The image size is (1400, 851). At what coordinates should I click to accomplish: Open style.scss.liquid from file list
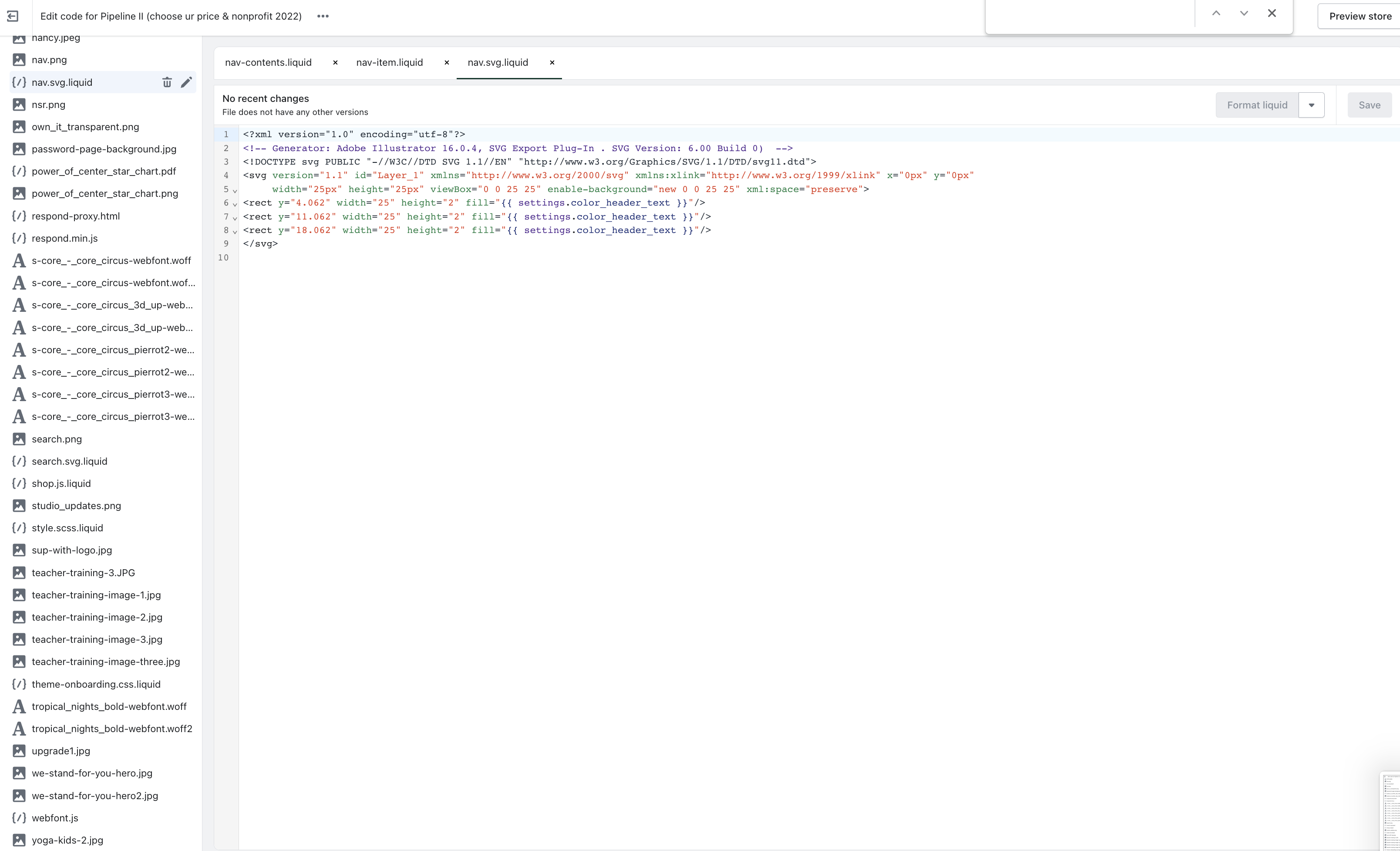click(x=67, y=527)
